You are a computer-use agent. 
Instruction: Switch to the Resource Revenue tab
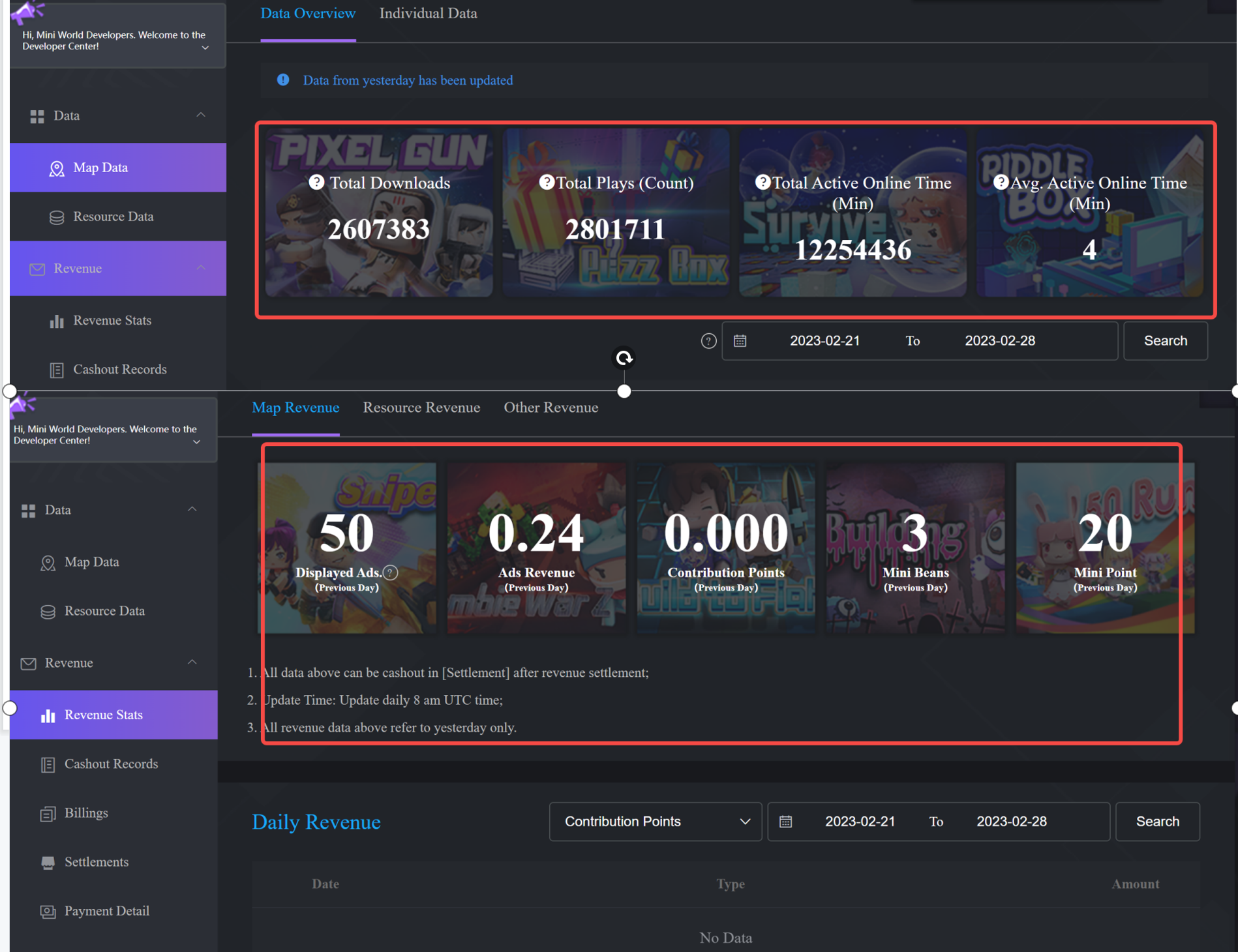coord(421,408)
